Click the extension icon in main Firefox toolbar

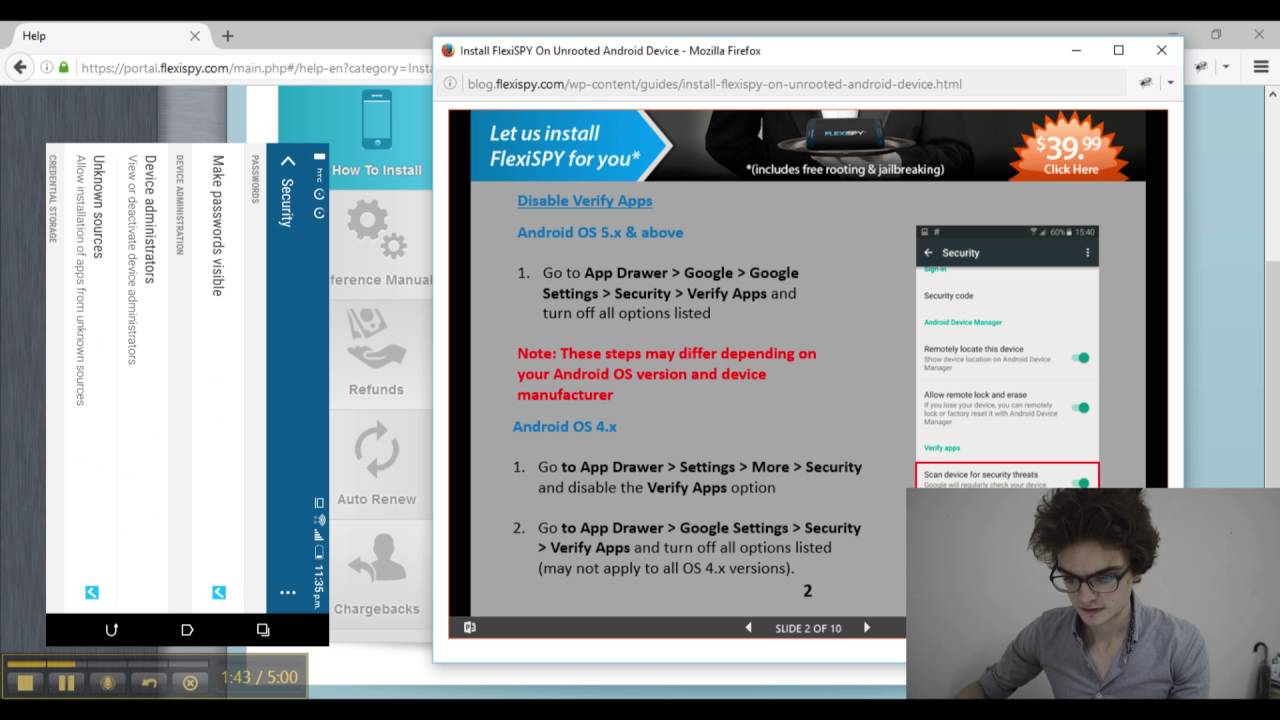(1200, 66)
